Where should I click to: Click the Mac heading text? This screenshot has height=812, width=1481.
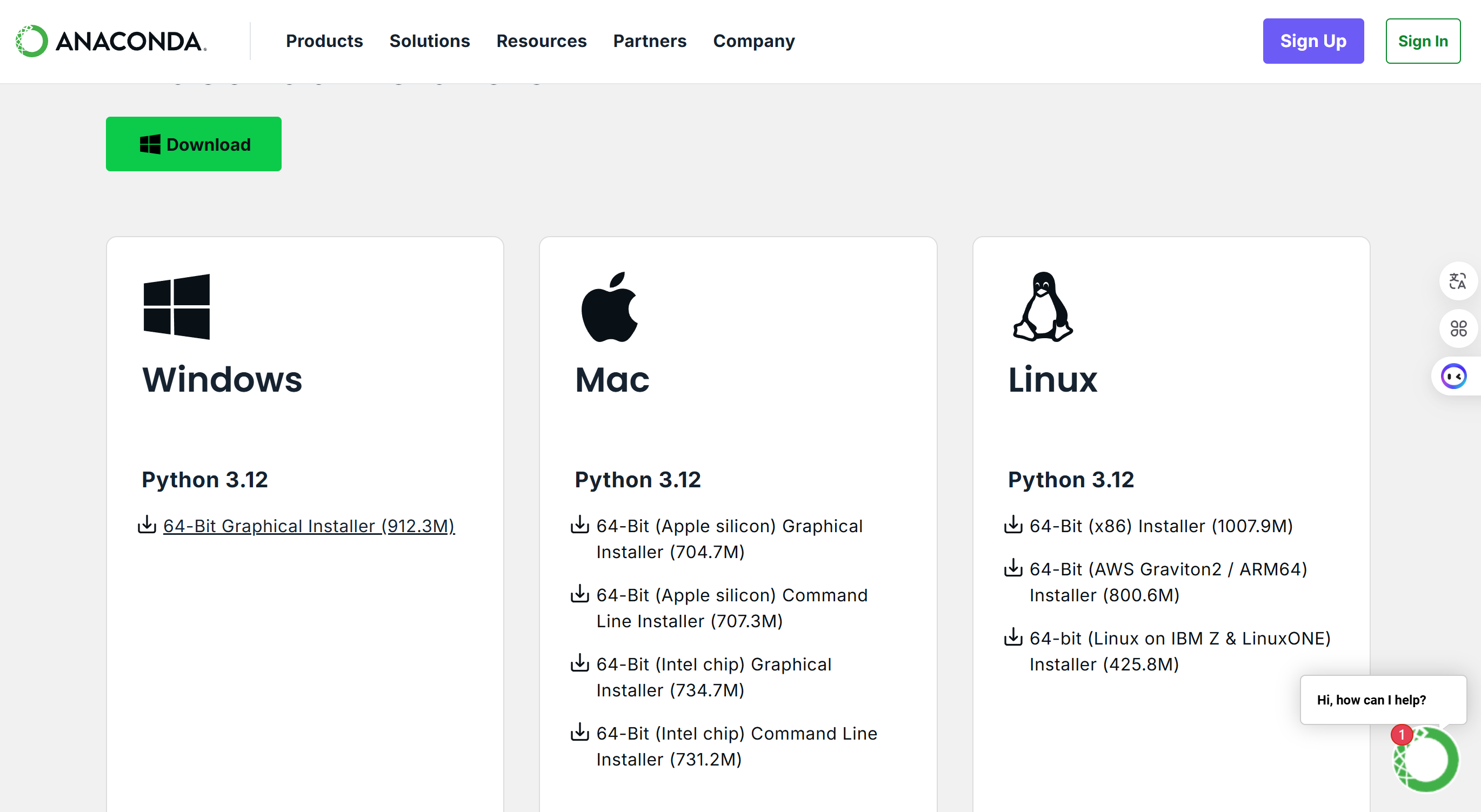click(x=612, y=379)
